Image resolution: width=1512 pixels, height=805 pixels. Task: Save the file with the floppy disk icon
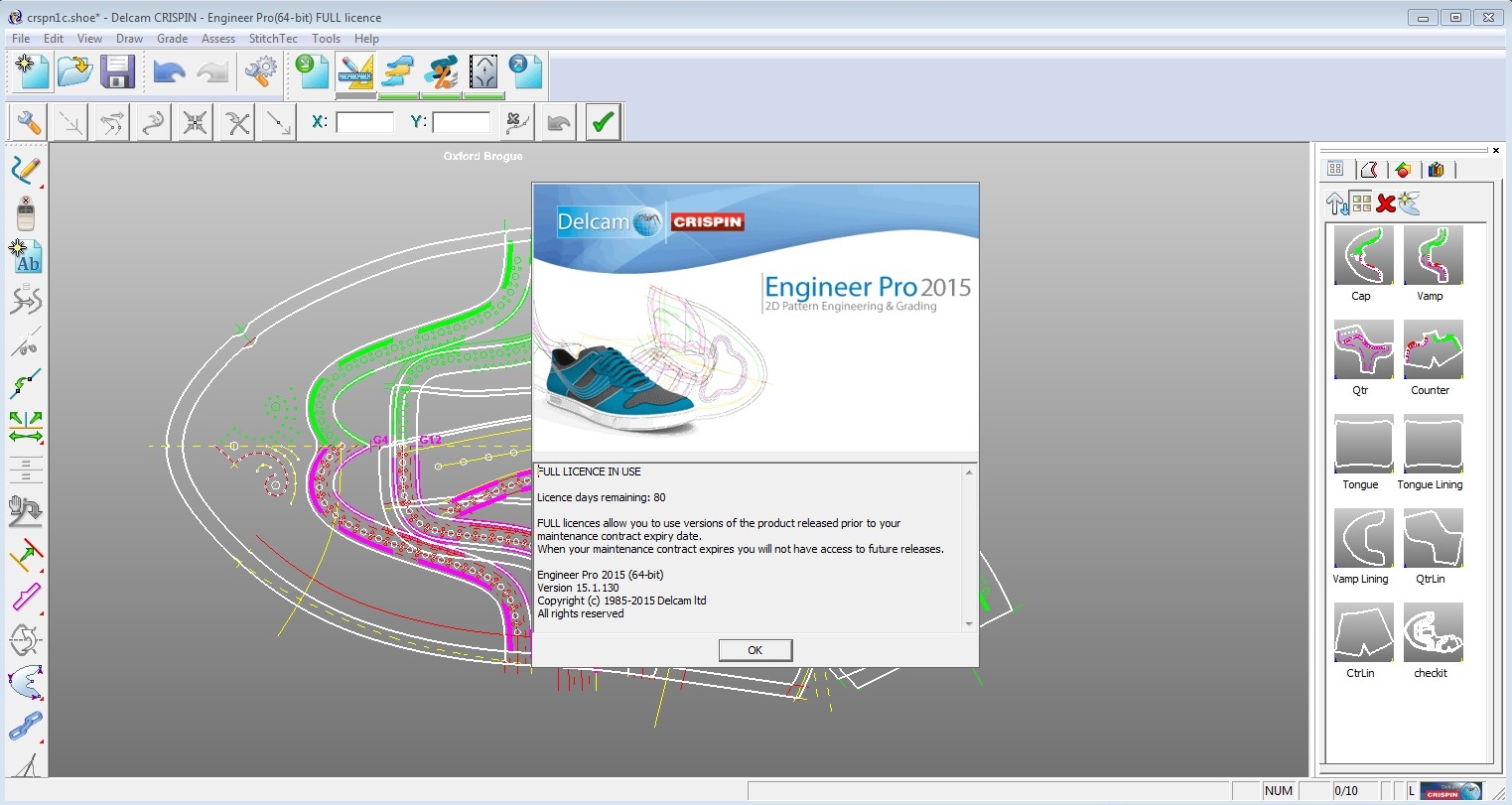pyautogui.click(x=117, y=71)
